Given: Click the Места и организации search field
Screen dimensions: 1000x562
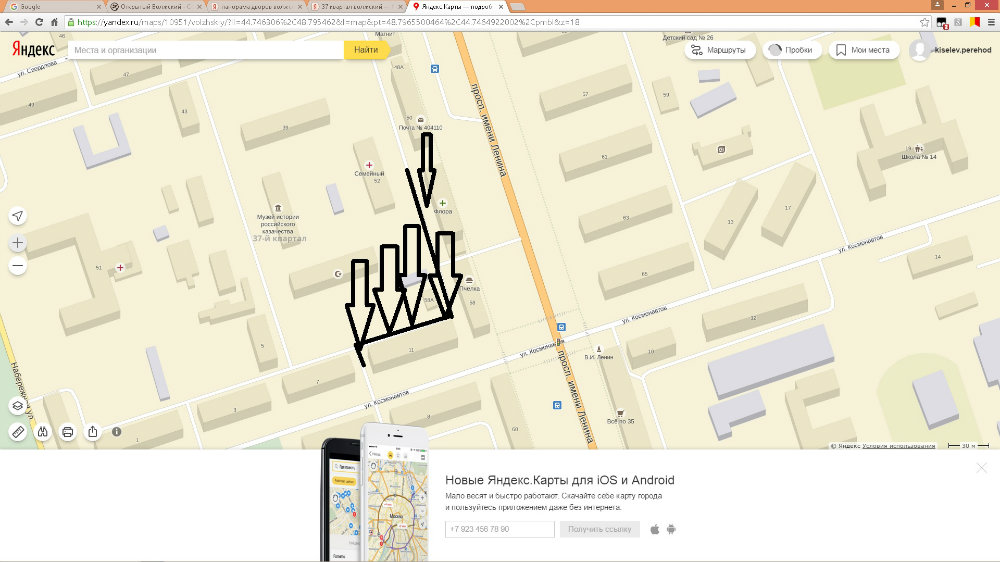Looking at the screenshot, I should (205, 49).
